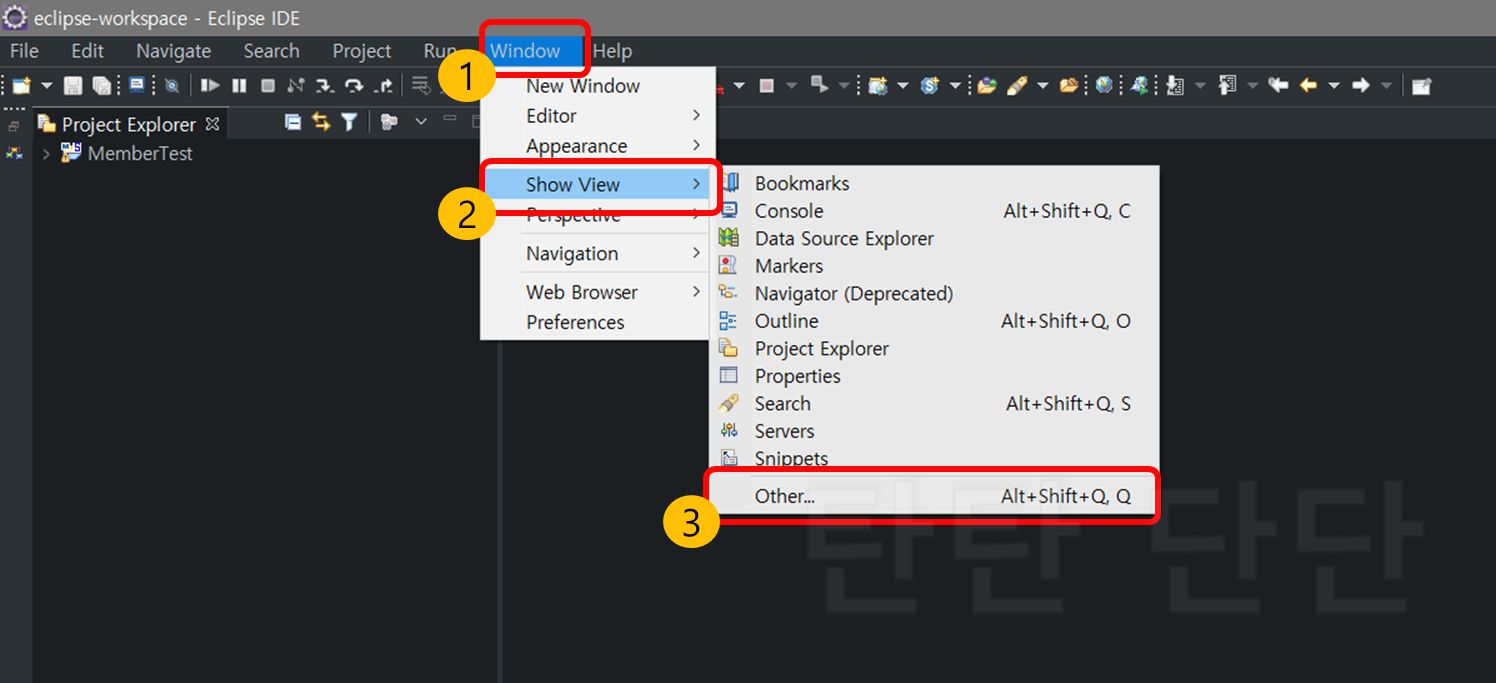Open the Project Explorer View Menu chevron

click(421, 121)
